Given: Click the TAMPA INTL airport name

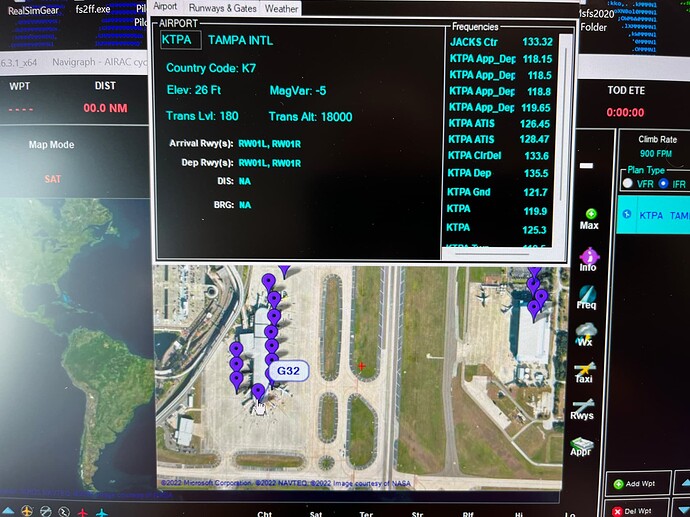Looking at the screenshot, I should pyautogui.click(x=240, y=40).
